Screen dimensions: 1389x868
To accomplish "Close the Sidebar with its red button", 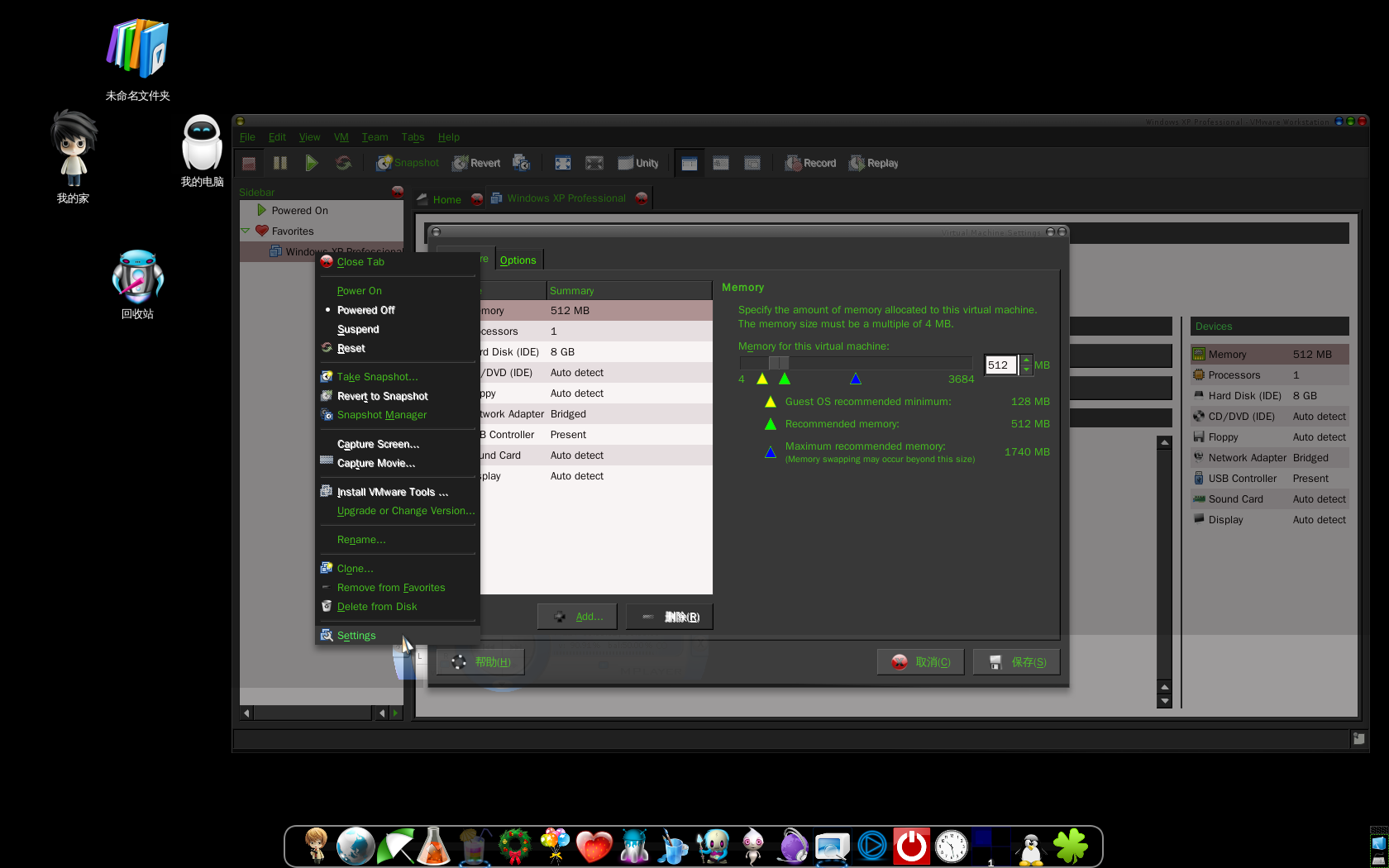I will 398,192.
